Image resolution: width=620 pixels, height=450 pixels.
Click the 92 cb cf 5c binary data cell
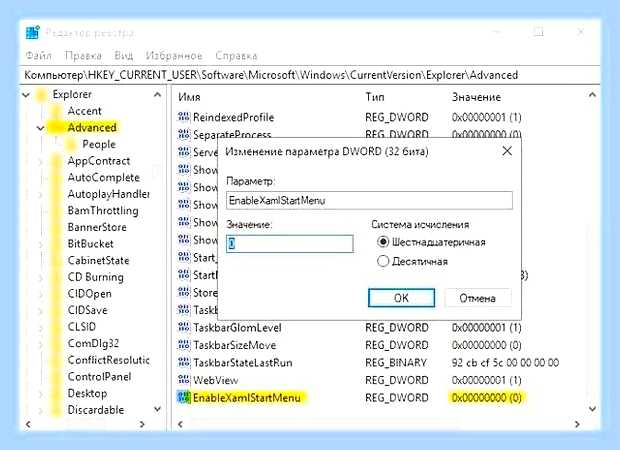(x=505, y=363)
